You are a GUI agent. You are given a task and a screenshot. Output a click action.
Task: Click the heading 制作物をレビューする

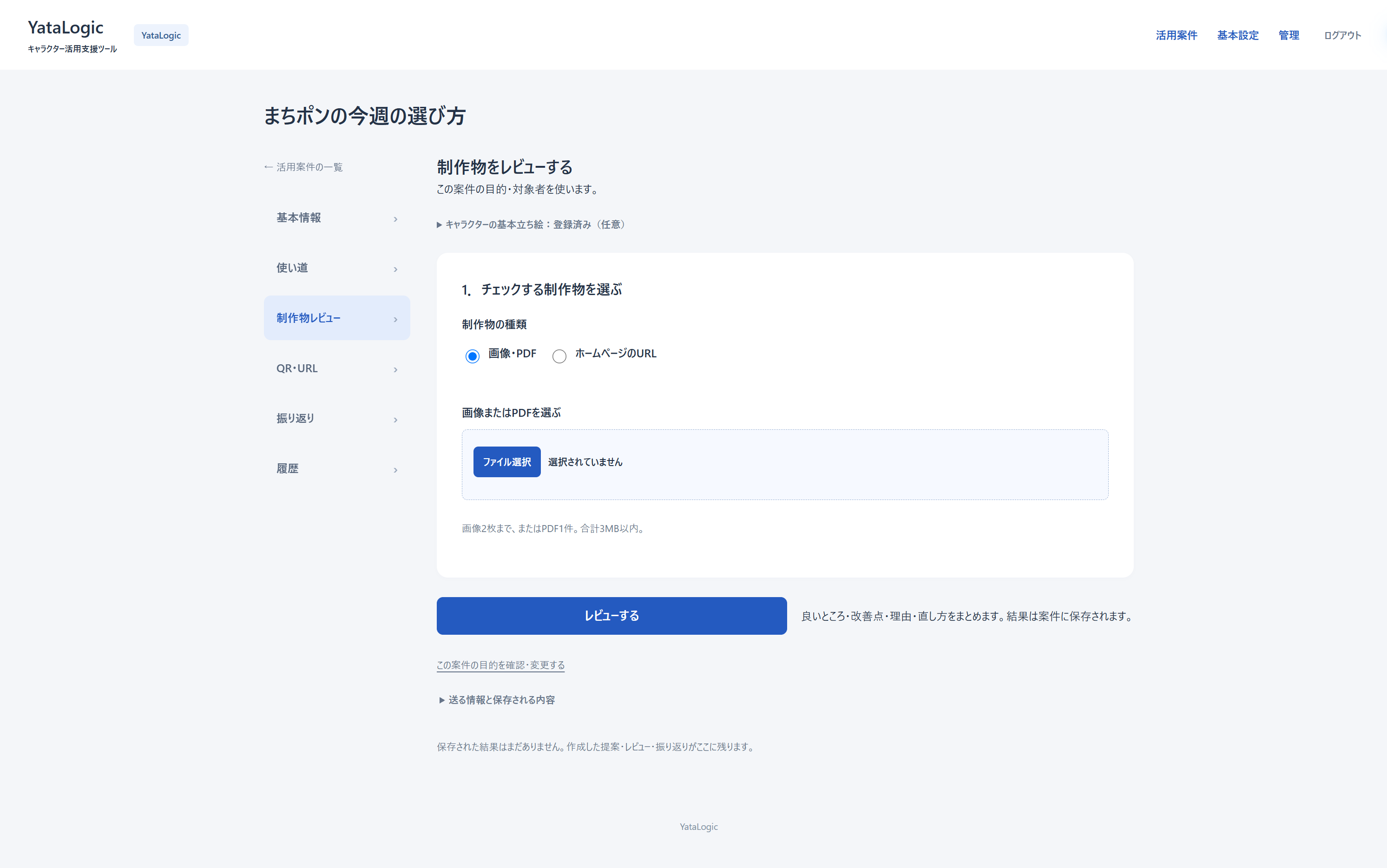pyautogui.click(x=505, y=167)
